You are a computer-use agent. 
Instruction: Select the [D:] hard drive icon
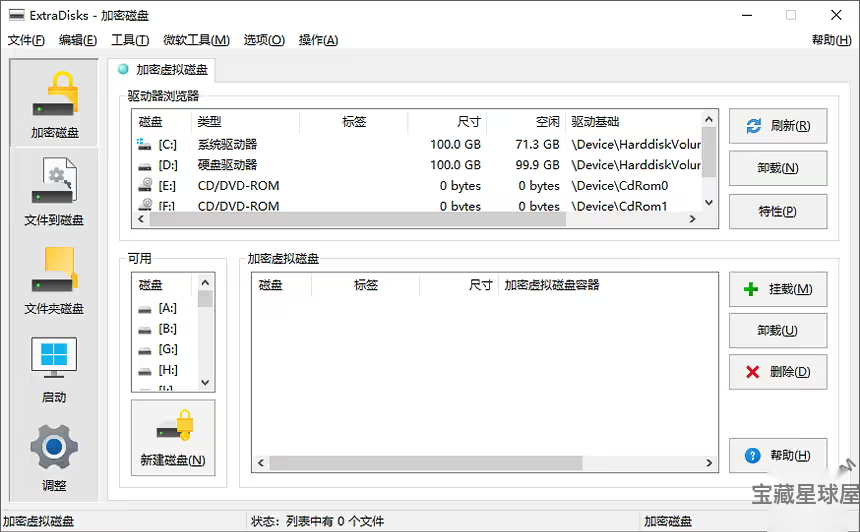(x=144, y=166)
